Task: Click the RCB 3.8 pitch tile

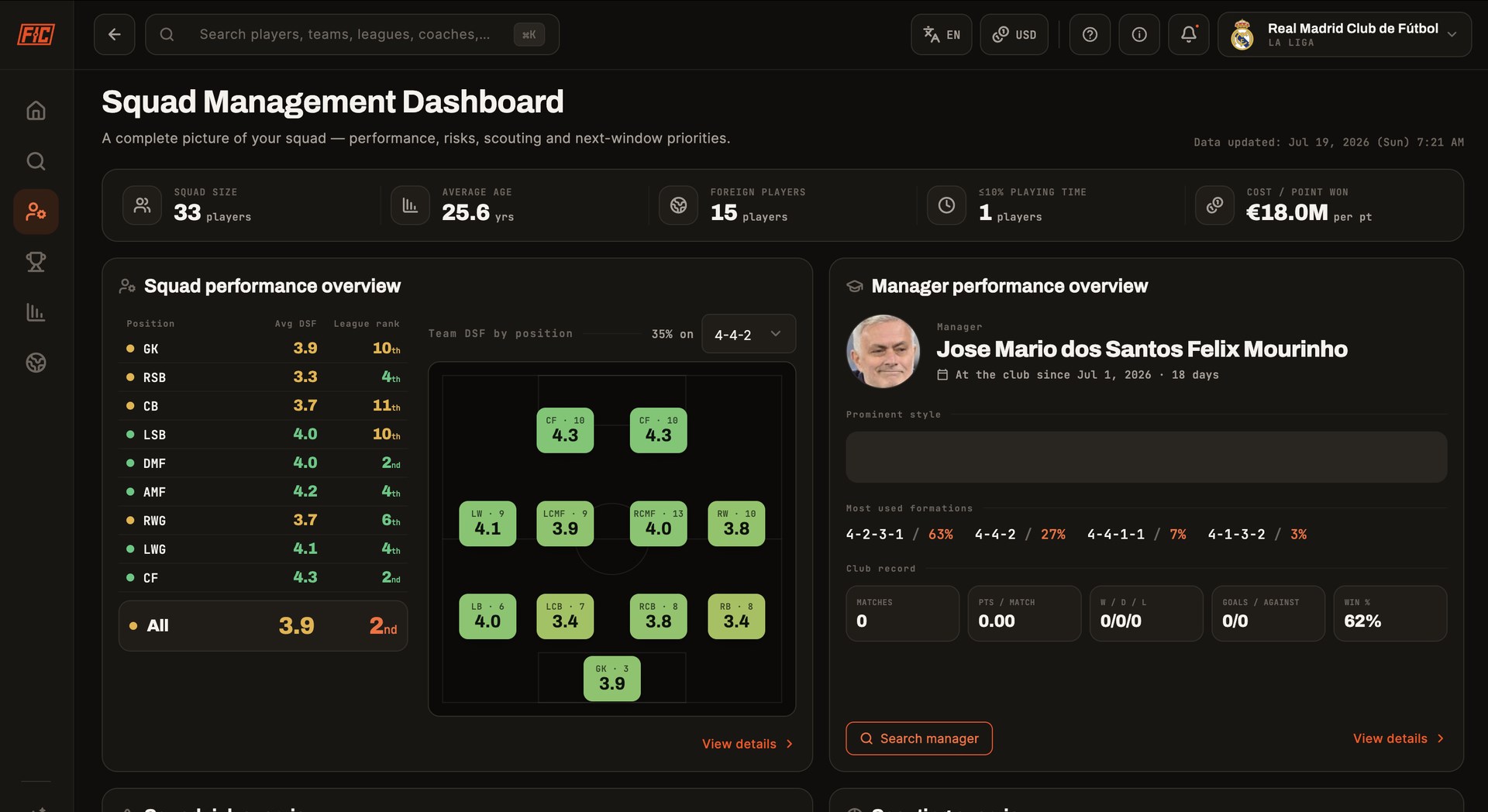Action: point(659,617)
